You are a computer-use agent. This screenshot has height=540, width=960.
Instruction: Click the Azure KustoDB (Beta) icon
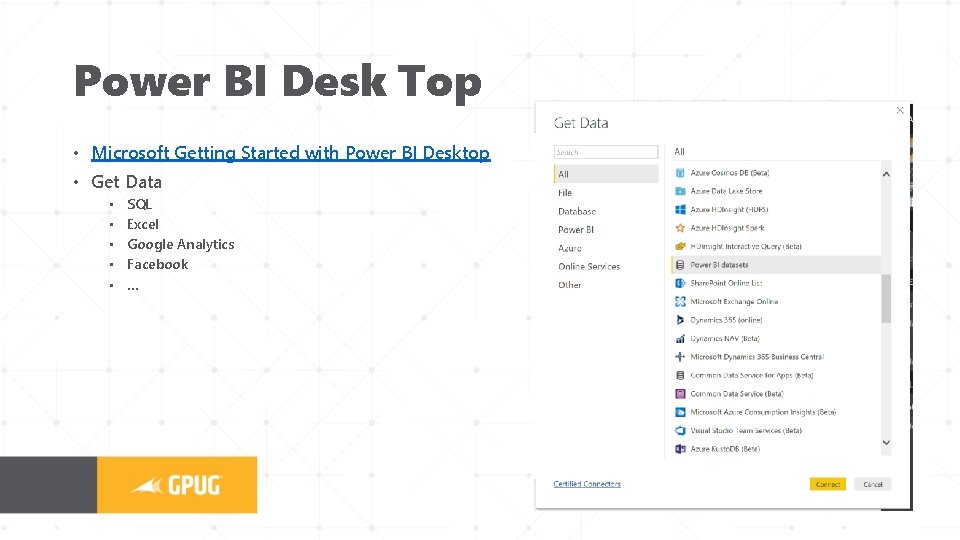tap(680, 449)
